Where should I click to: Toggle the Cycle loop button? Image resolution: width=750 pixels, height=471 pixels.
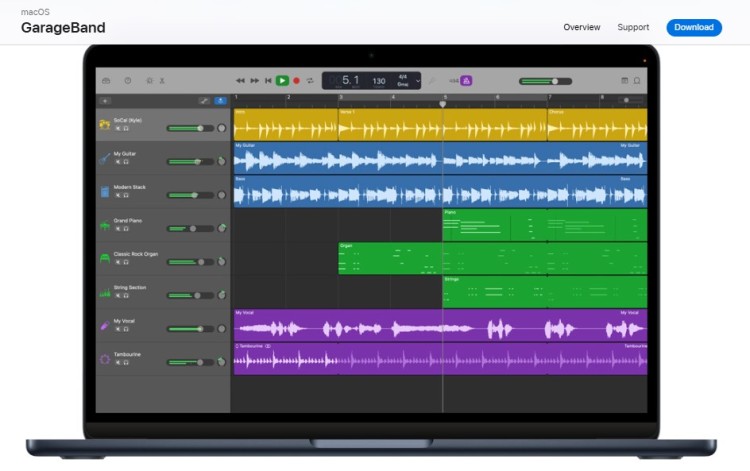tap(310, 81)
